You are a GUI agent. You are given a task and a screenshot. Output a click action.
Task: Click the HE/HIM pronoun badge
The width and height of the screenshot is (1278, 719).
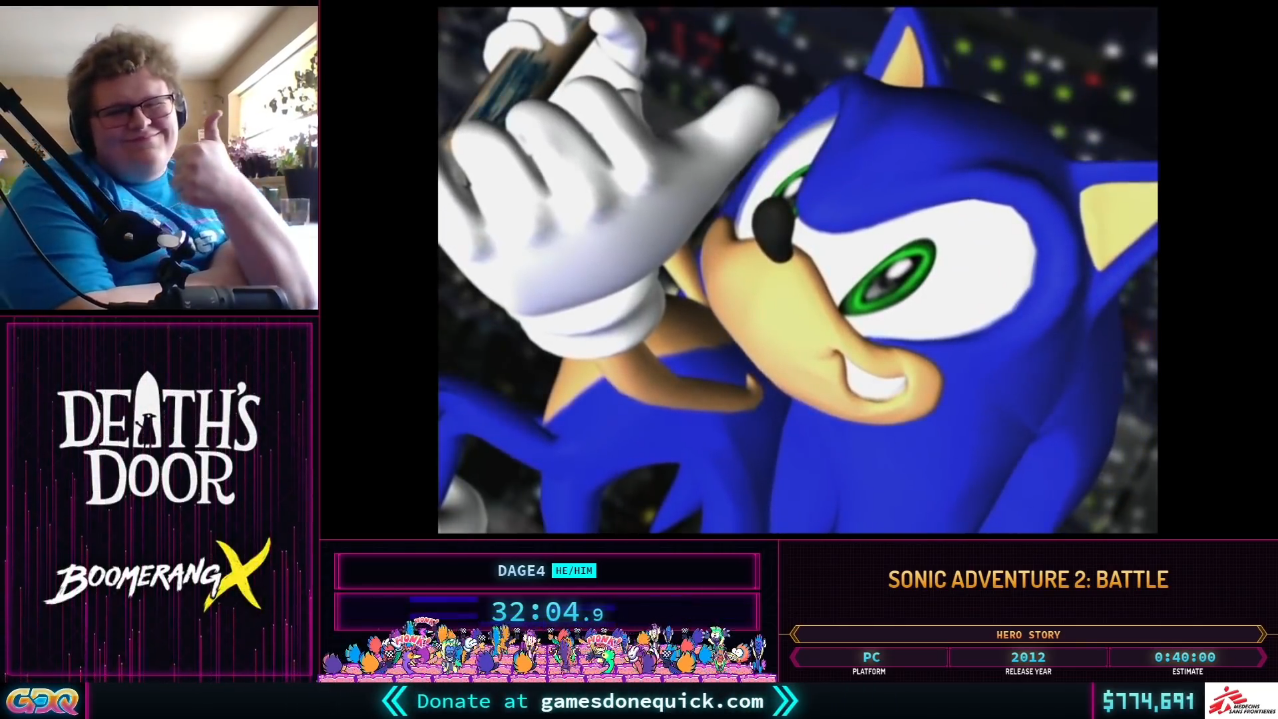coord(573,571)
